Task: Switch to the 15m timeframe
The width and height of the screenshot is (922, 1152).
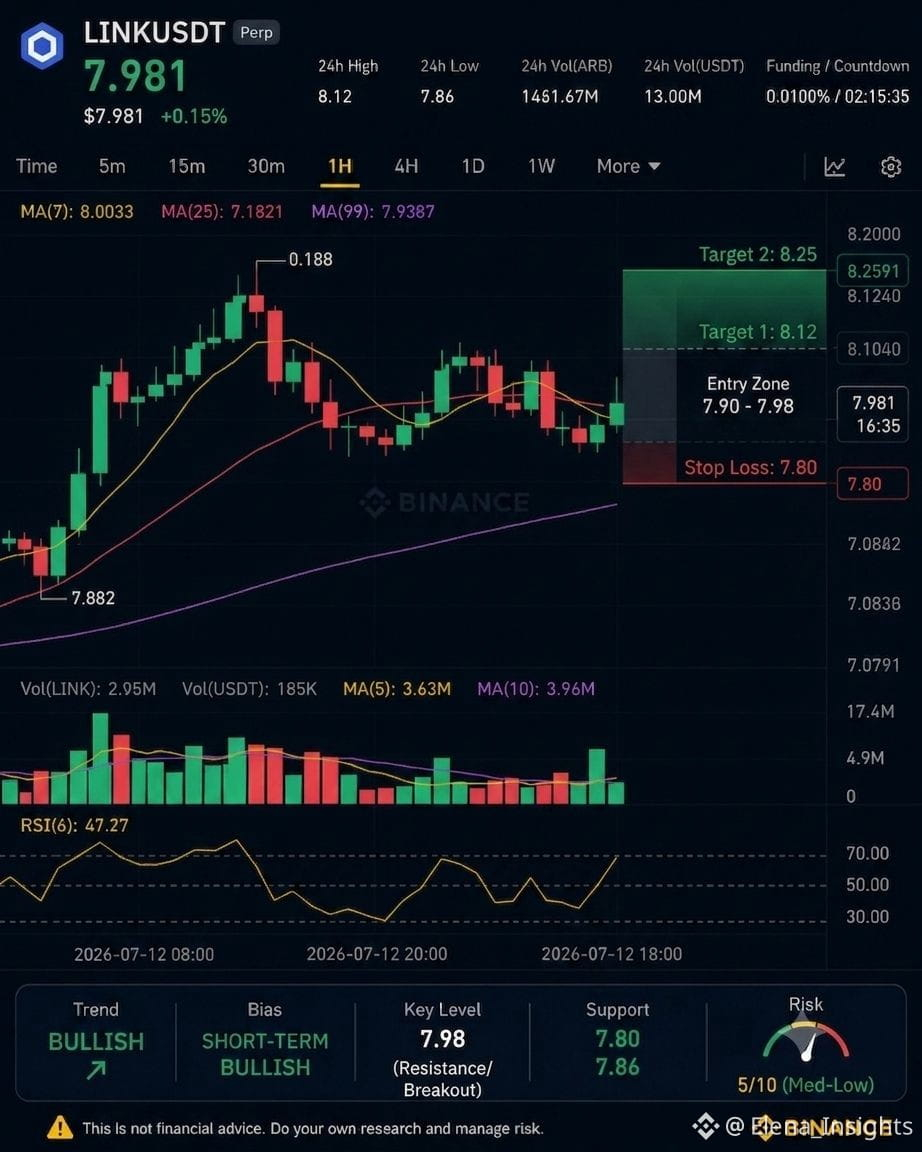Action: 187,166
